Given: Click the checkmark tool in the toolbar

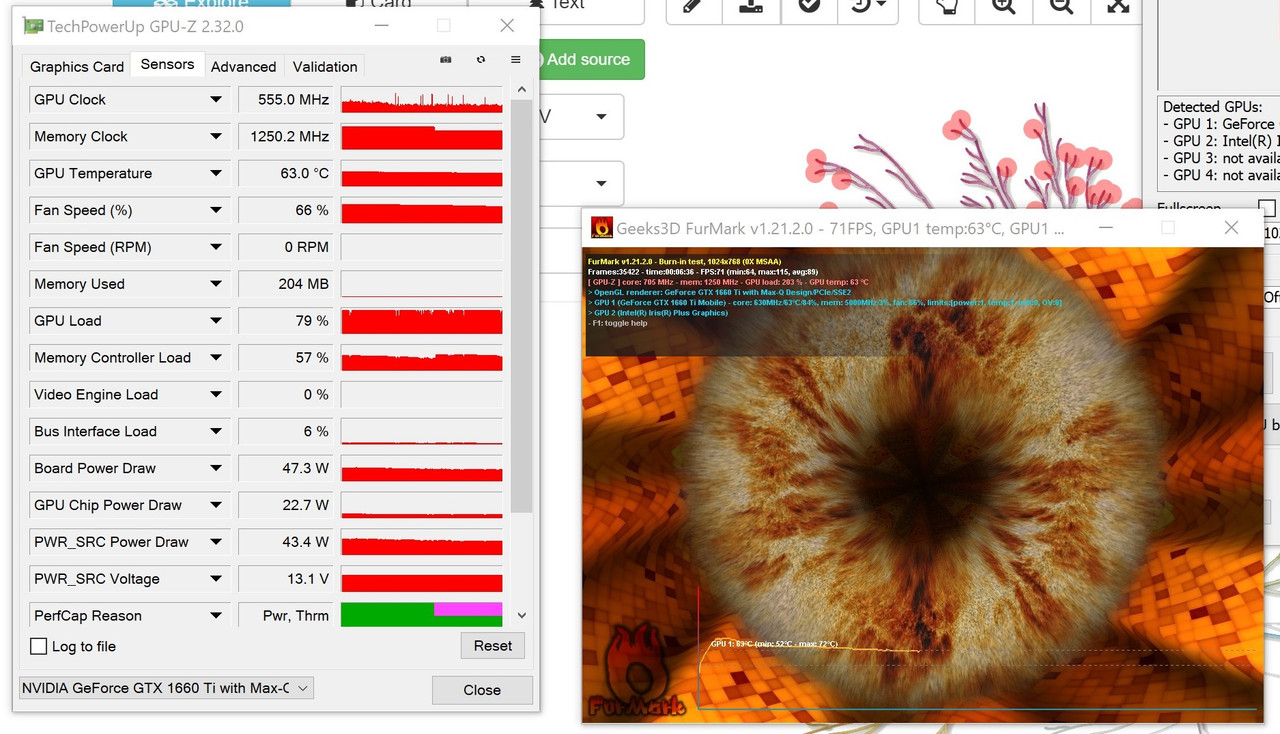Looking at the screenshot, I should click(x=806, y=5).
